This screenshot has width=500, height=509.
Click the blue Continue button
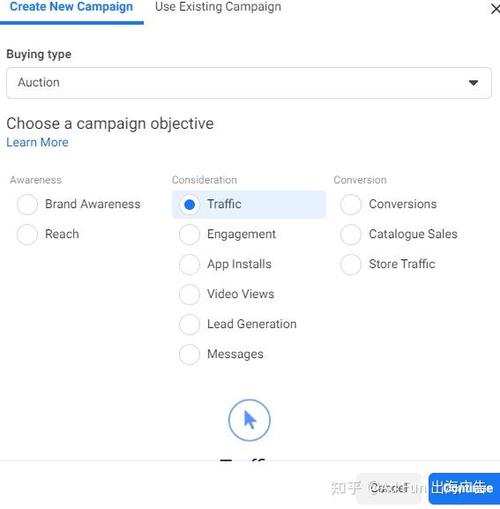[464, 488]
